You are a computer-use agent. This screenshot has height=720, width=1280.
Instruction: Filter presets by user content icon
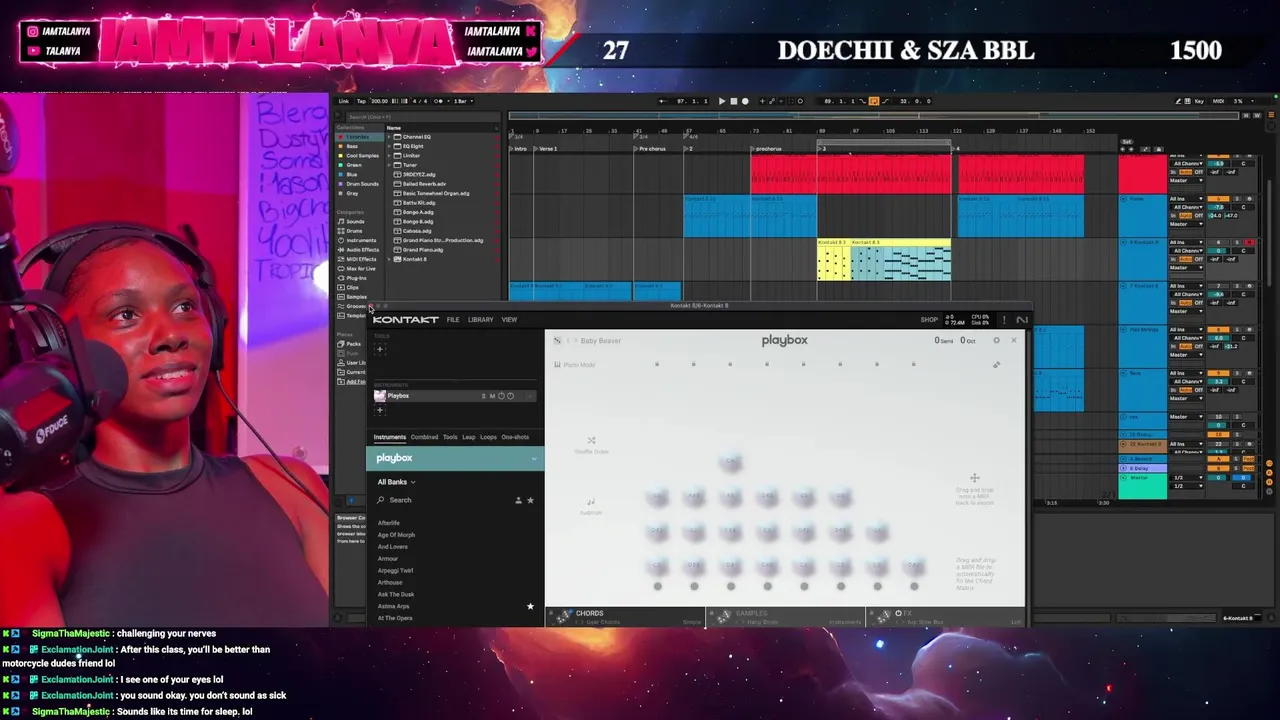(518, 500)
